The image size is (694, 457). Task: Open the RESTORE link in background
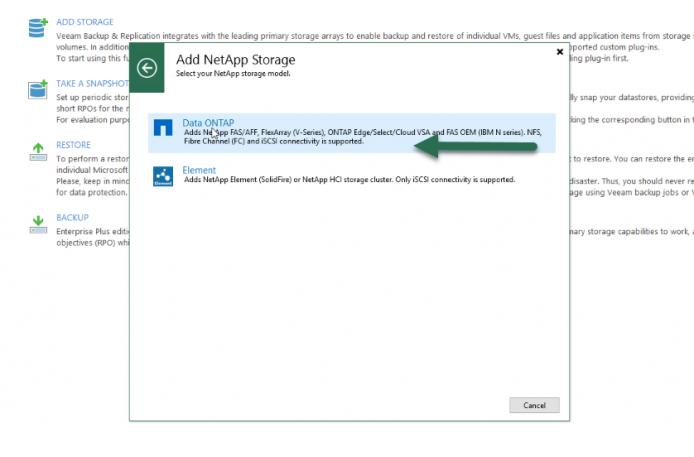click(x=73, y=145)
